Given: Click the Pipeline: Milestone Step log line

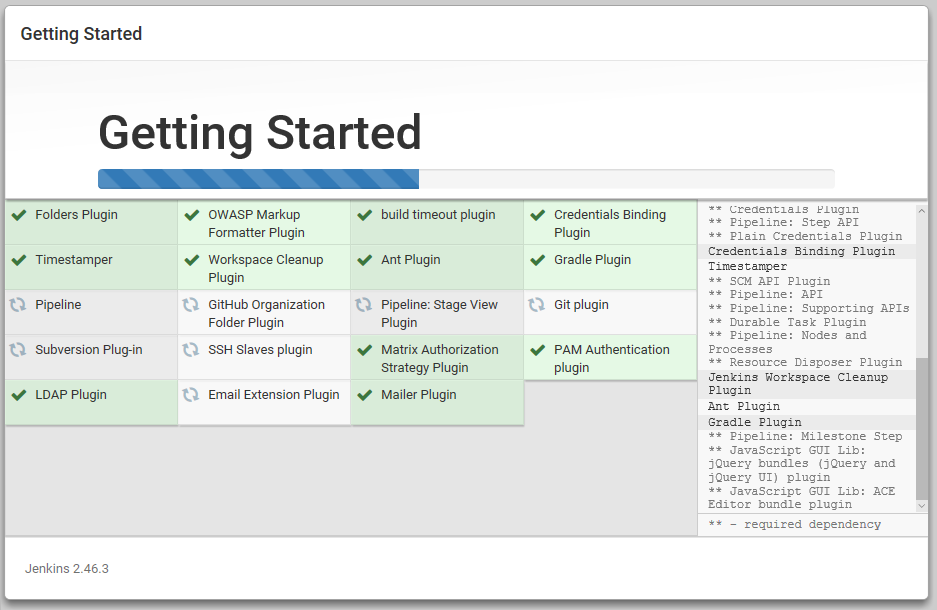Looking at the screenshot, I should [805, 436].
